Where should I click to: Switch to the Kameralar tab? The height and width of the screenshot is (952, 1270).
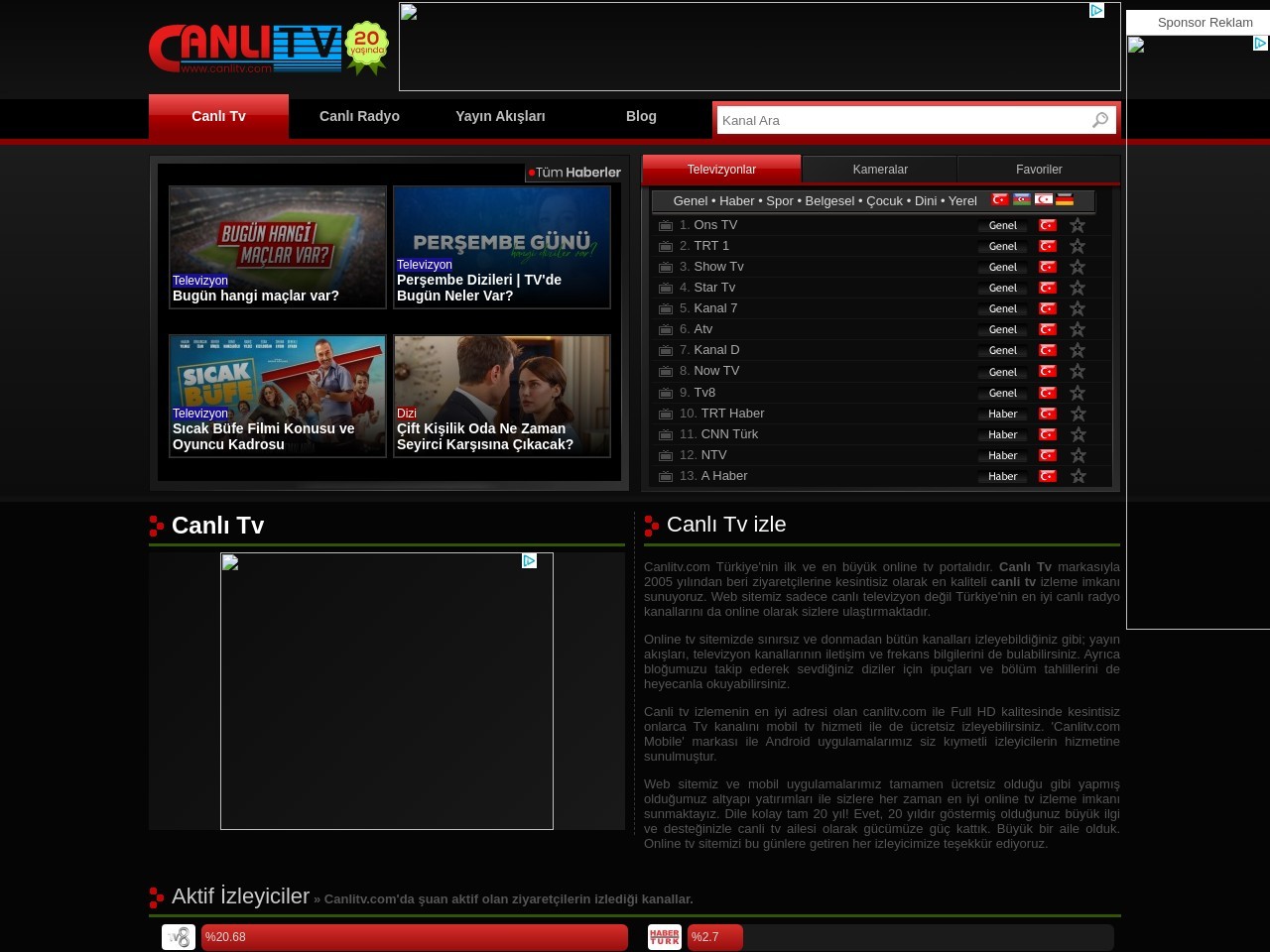880,170
